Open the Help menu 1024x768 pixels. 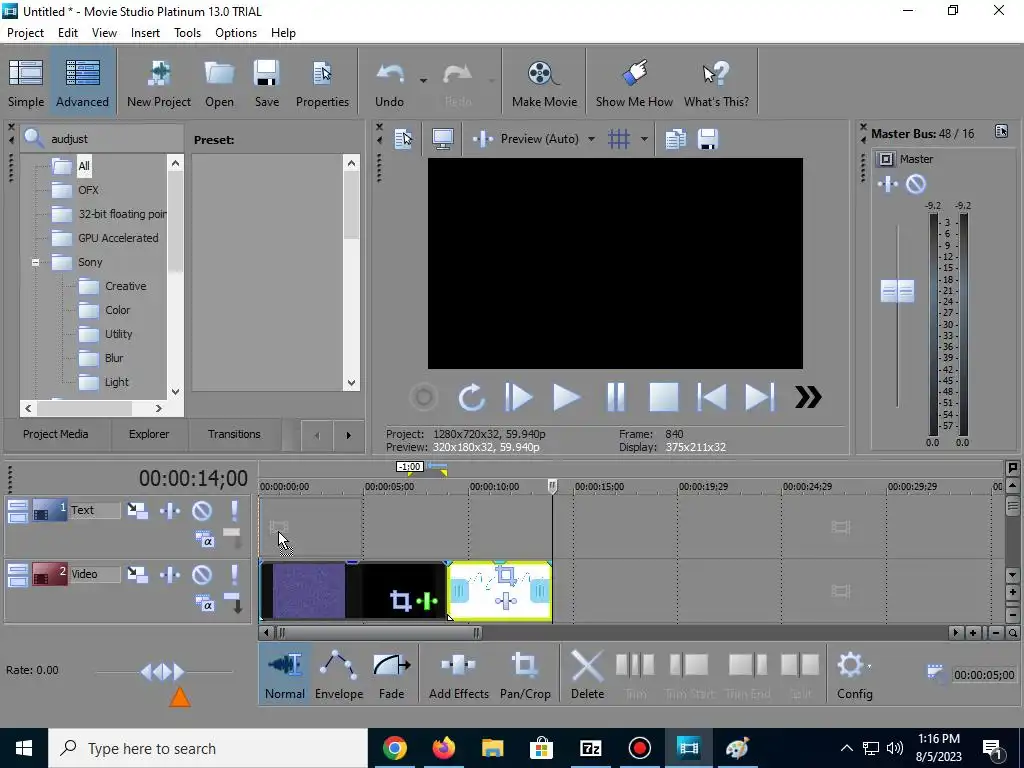(283, 33)
